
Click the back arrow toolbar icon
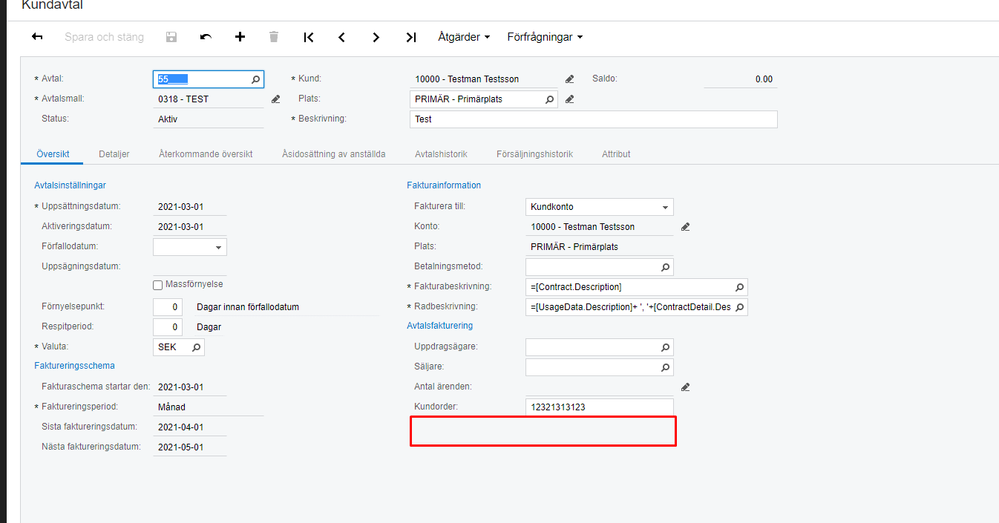[x=38, y=37]
